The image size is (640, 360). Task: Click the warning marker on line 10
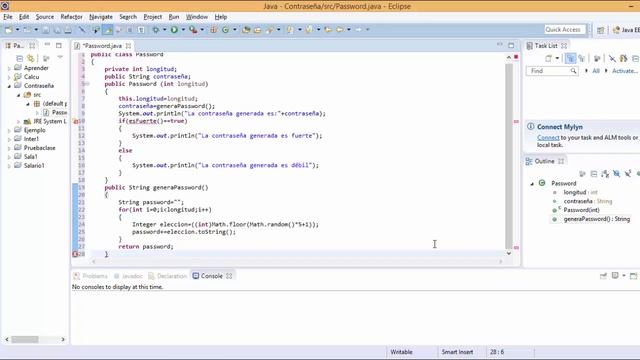pyautogui.click(x=75, y=121)
